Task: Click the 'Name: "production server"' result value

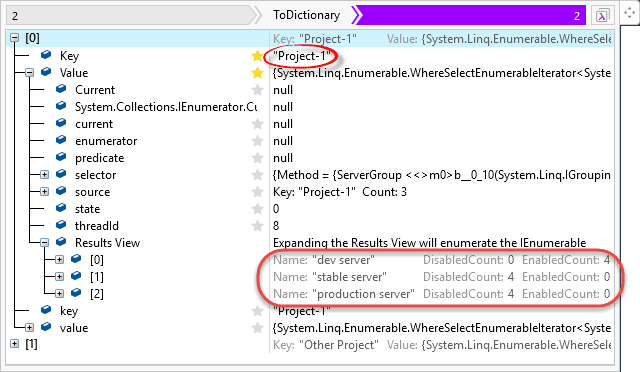Action: click(x=344, y=294)
